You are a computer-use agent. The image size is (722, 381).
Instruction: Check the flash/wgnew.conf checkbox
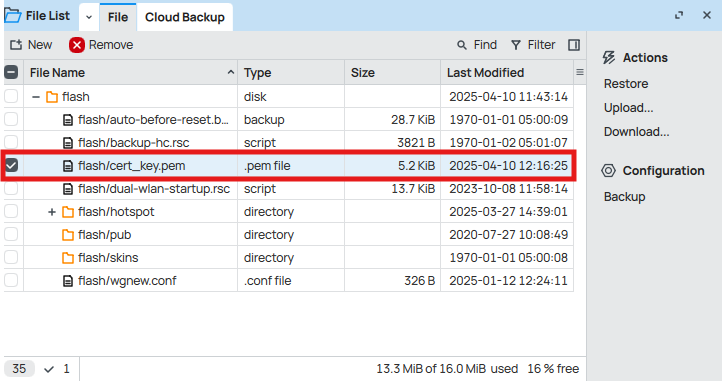[x=11, y=280]
